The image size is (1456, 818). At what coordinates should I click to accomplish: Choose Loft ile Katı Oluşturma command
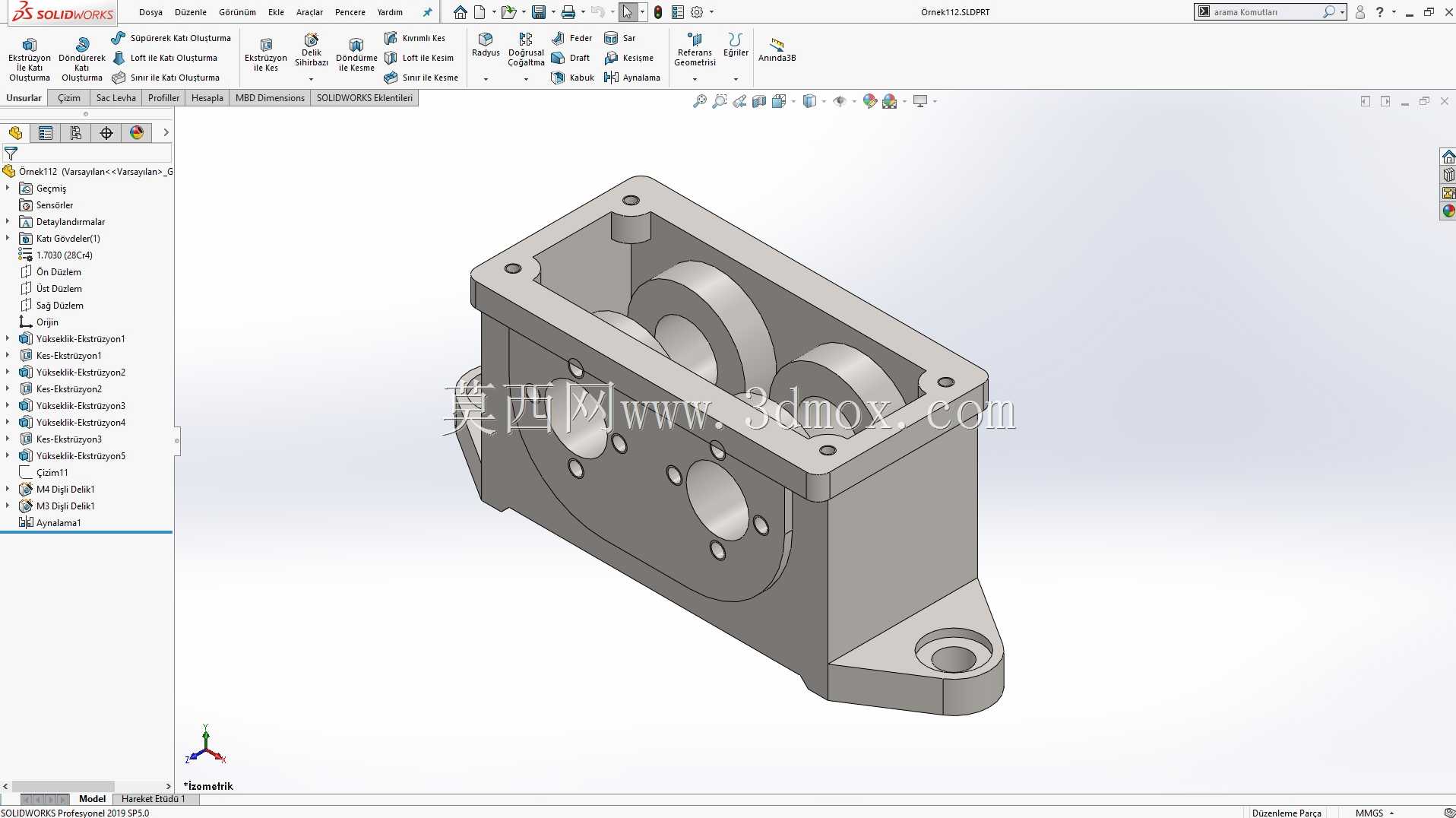165,58
